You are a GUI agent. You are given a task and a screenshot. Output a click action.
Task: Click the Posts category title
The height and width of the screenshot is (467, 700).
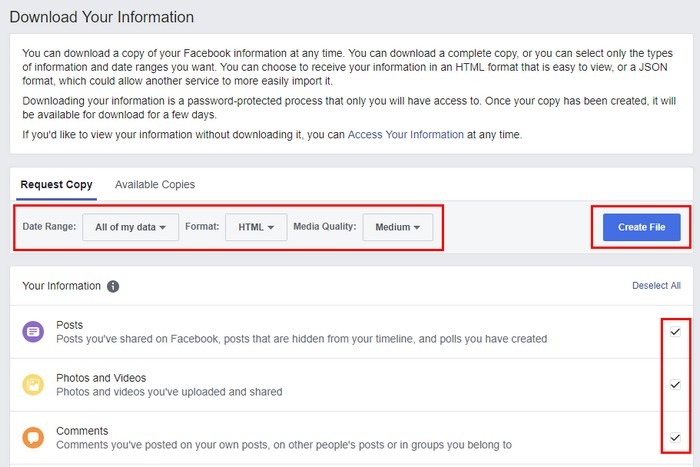pos(70,325)
